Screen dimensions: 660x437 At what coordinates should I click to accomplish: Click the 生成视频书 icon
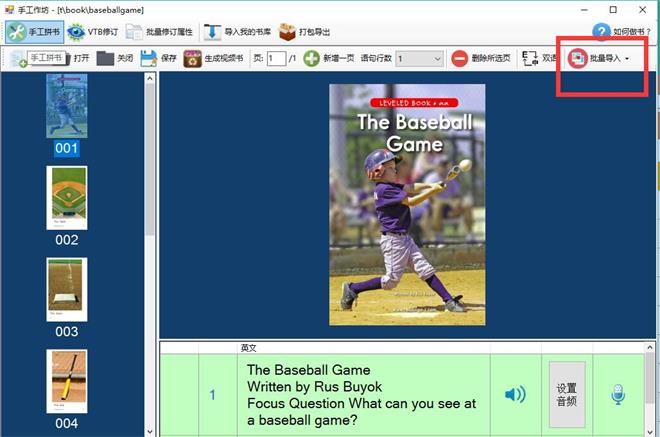[192, 59]
